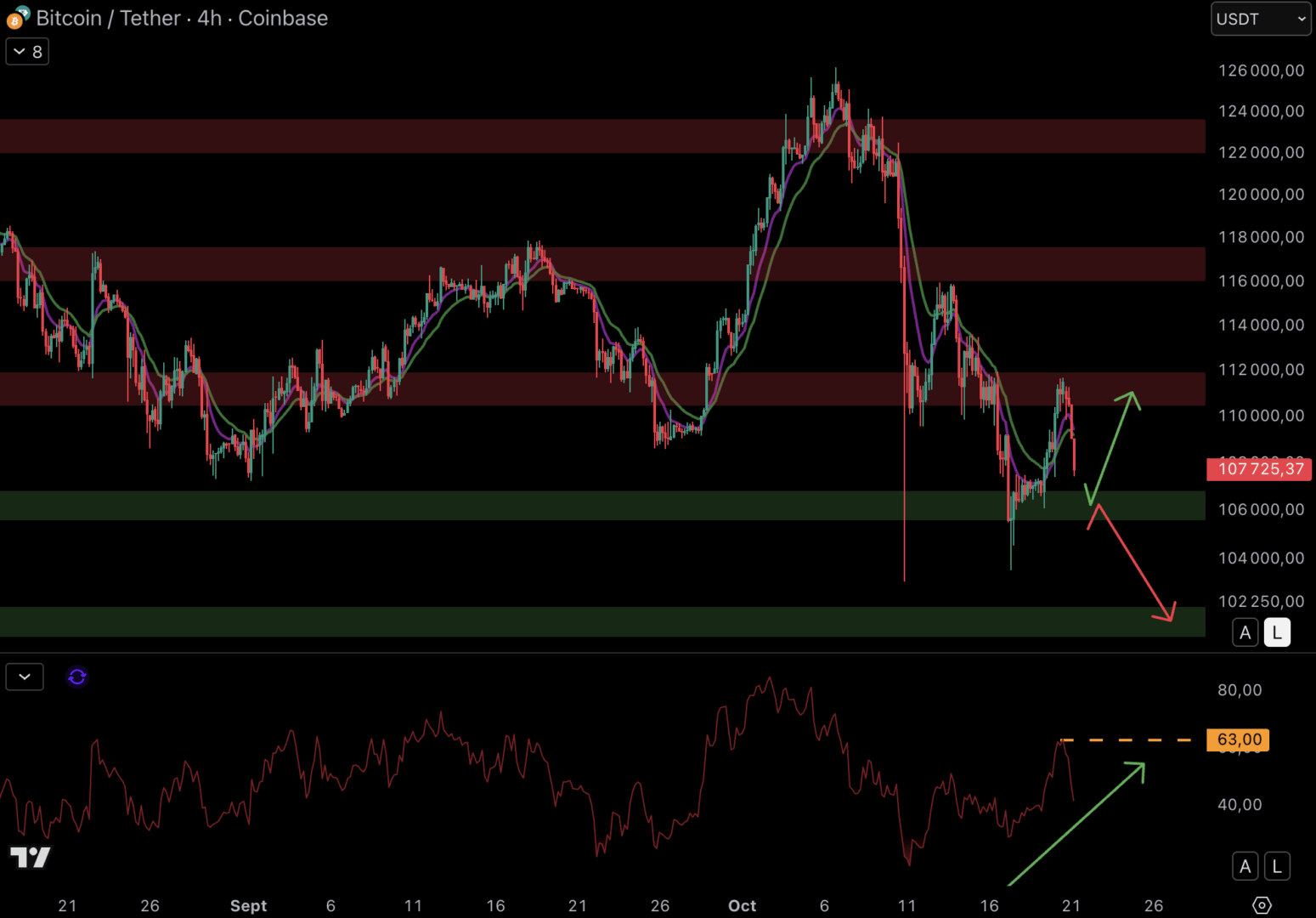Screen dimensions: 1316x918
Task: Click the Oct label on the time axis
Action: [x=742, y=905]
